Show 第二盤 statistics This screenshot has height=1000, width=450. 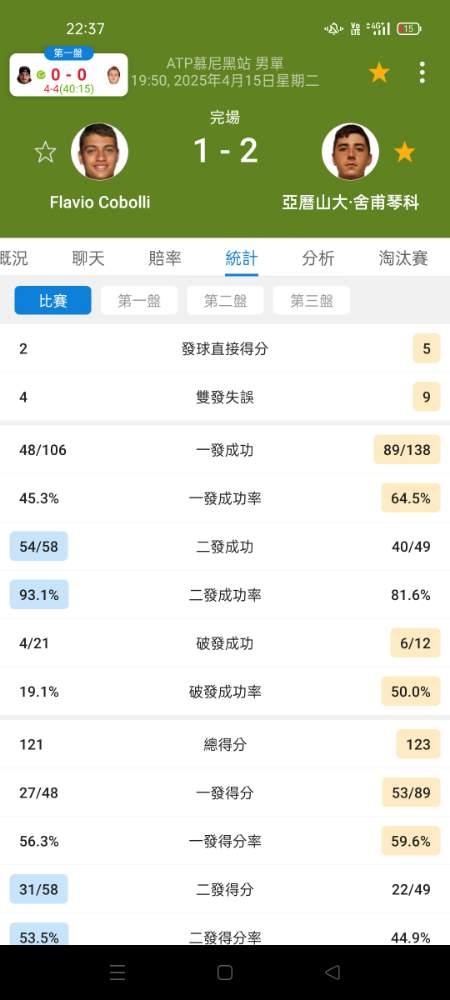pyautogui.click(x=225, y=300)
